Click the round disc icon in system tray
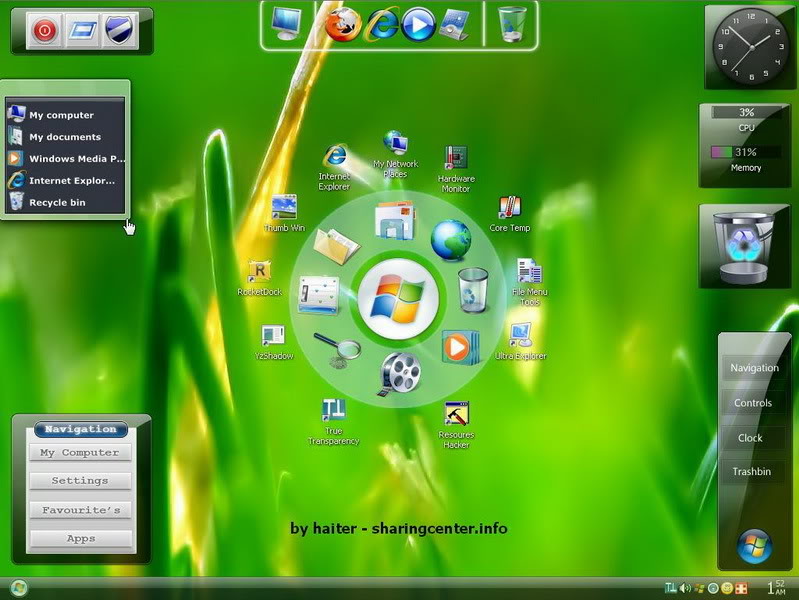 713,588
